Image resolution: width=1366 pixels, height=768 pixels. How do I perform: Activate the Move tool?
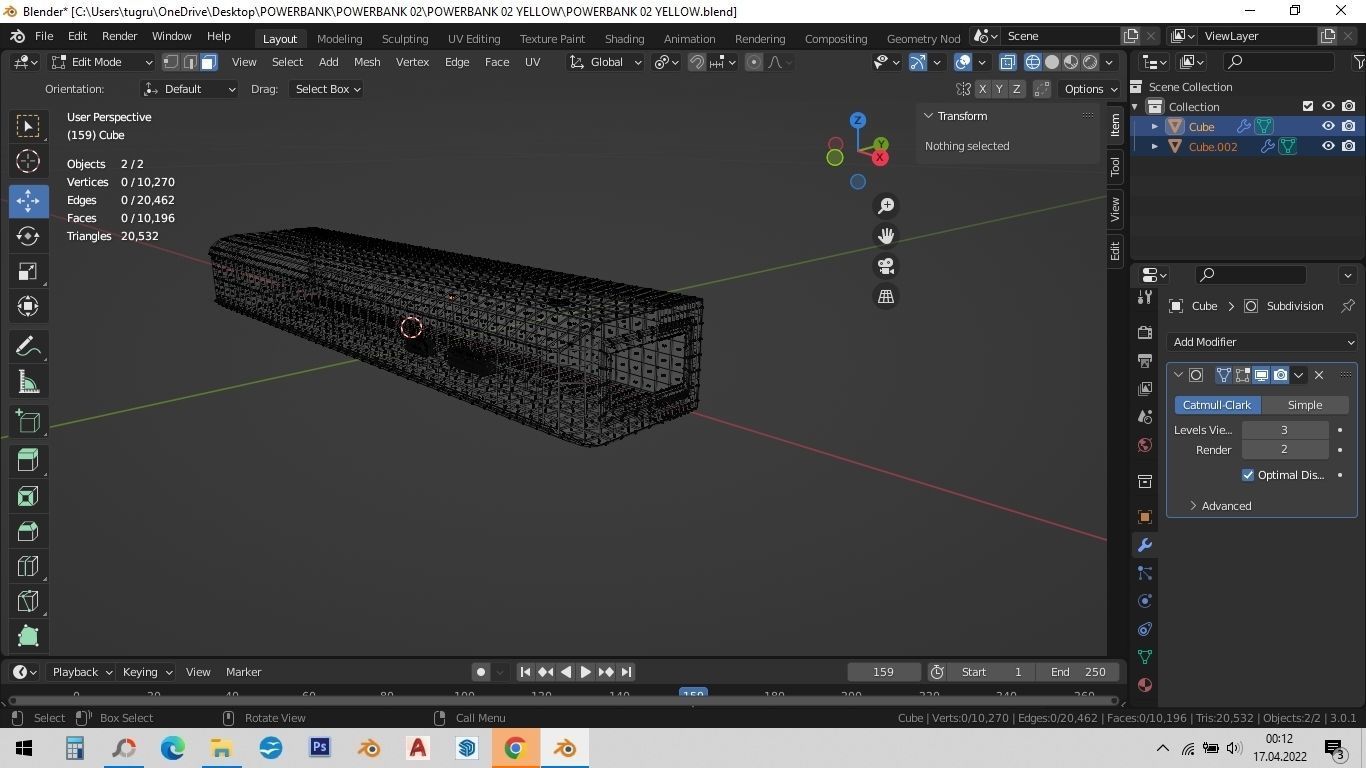[x=28, y=201]
